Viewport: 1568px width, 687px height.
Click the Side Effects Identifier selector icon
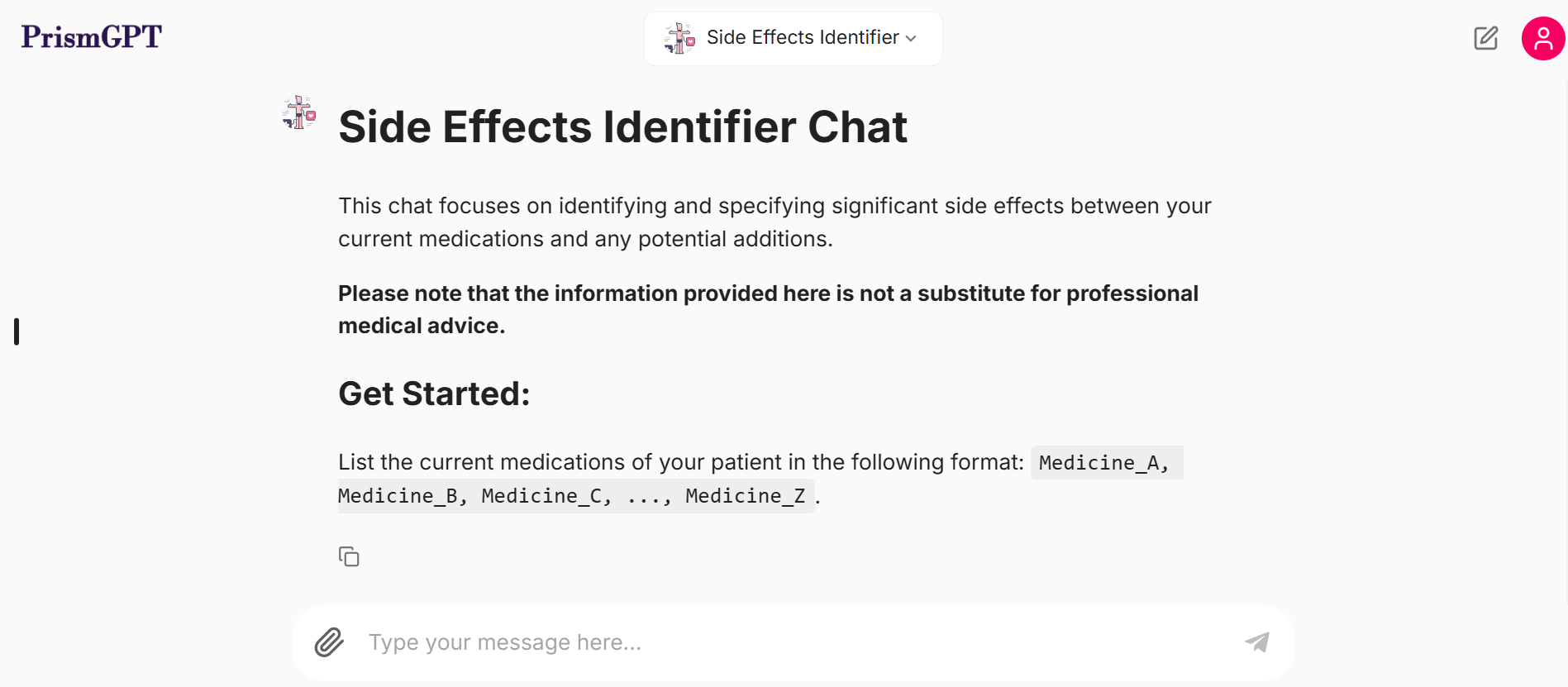click(x=679, y=38)
